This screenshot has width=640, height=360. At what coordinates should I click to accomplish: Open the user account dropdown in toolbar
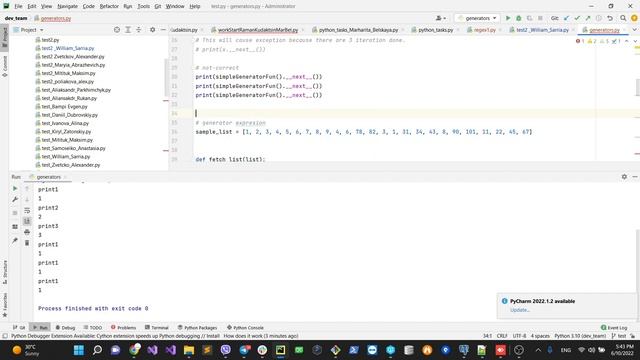(440, 18)
